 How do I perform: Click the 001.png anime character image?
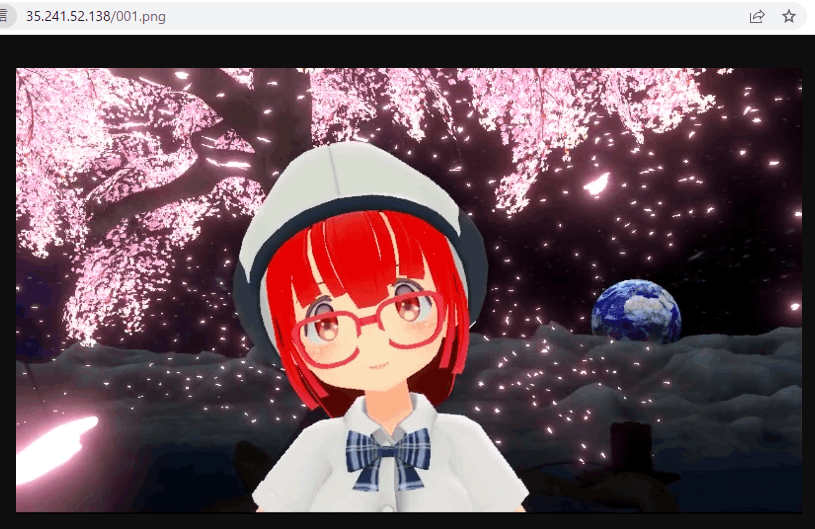[x=409, y=290]
